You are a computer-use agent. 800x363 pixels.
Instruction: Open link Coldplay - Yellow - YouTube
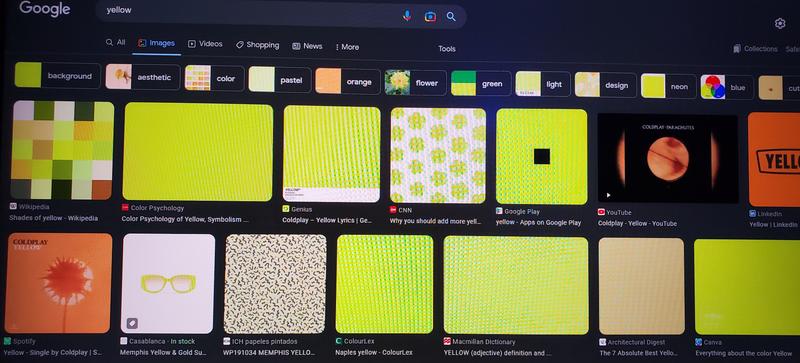637,224
